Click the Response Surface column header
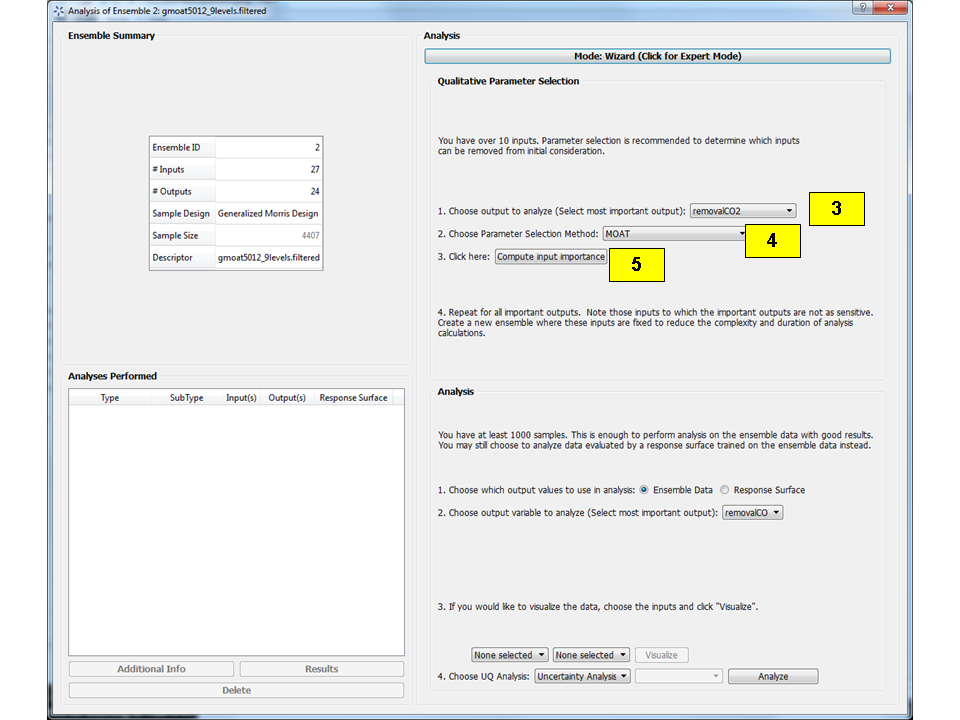The width and height of the screenshot is (960, 720). point(352,397)
